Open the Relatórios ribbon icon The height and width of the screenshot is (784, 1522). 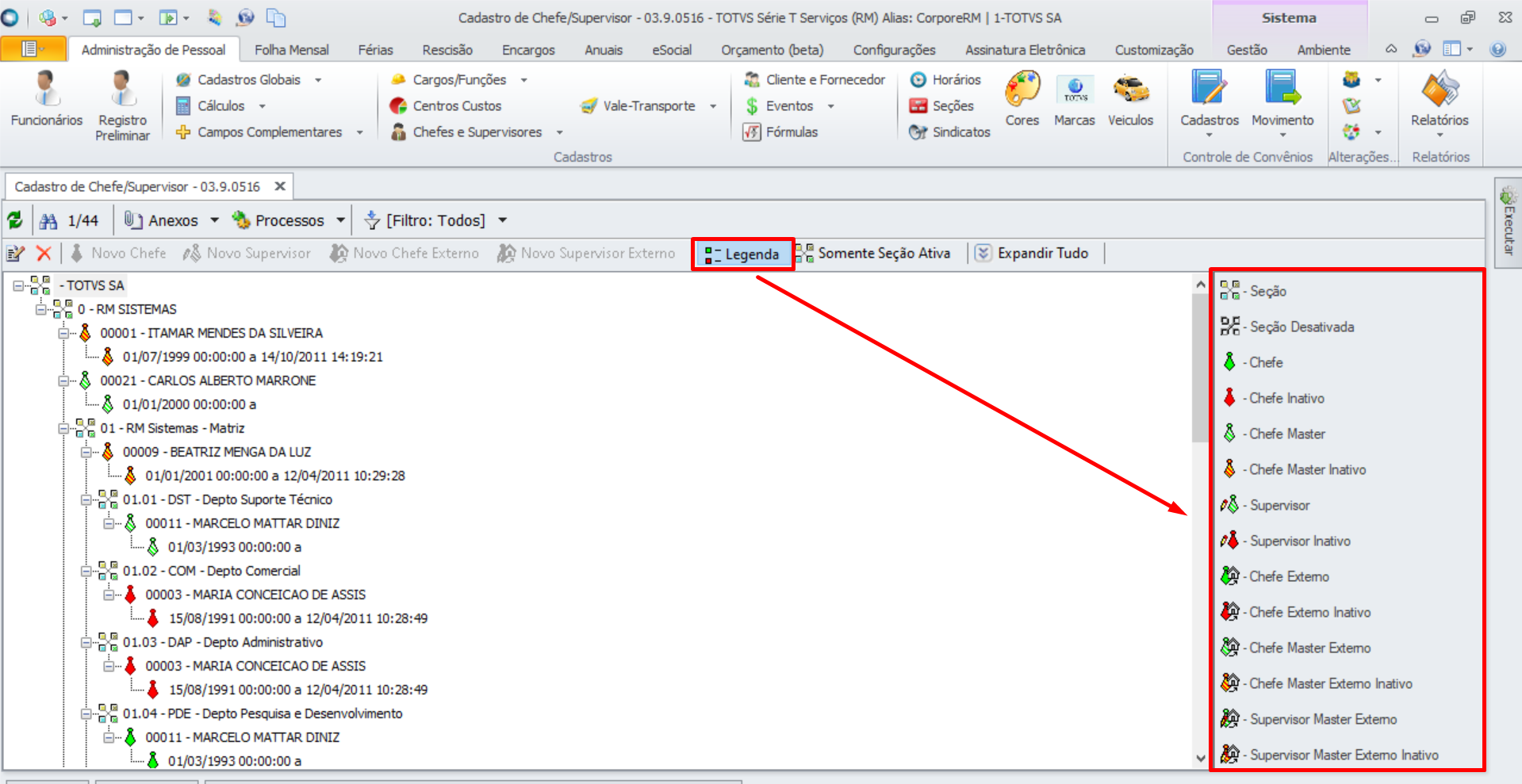point(1440,101)
